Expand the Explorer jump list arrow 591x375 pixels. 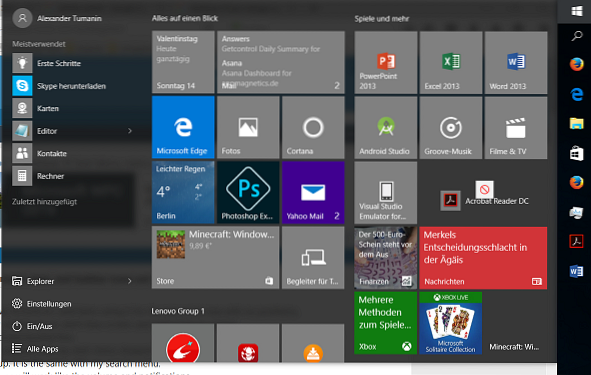[130, 281]
